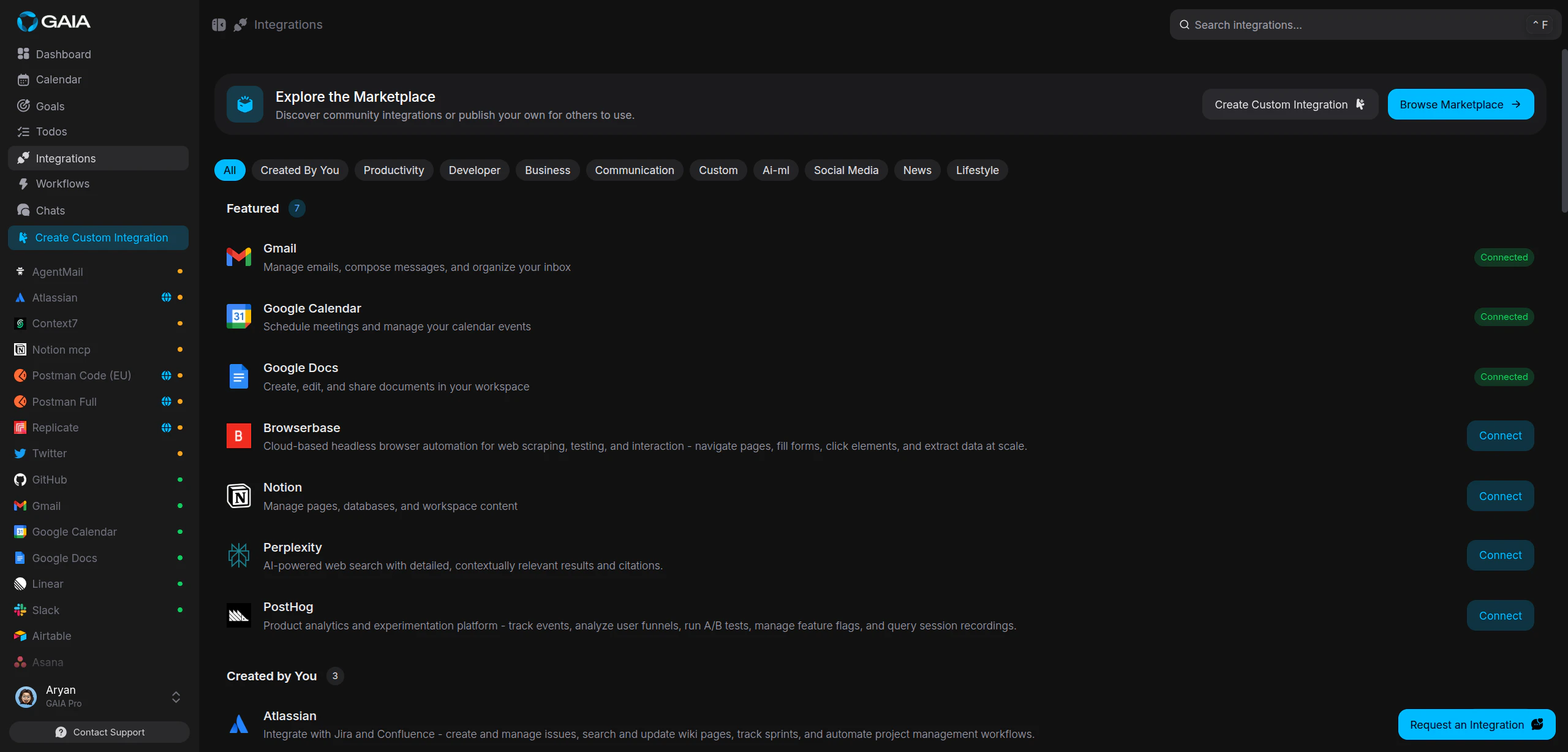1568x752 pixels.
Task: Click the GitHub icon in the sidebar
Action: point(19,479)
